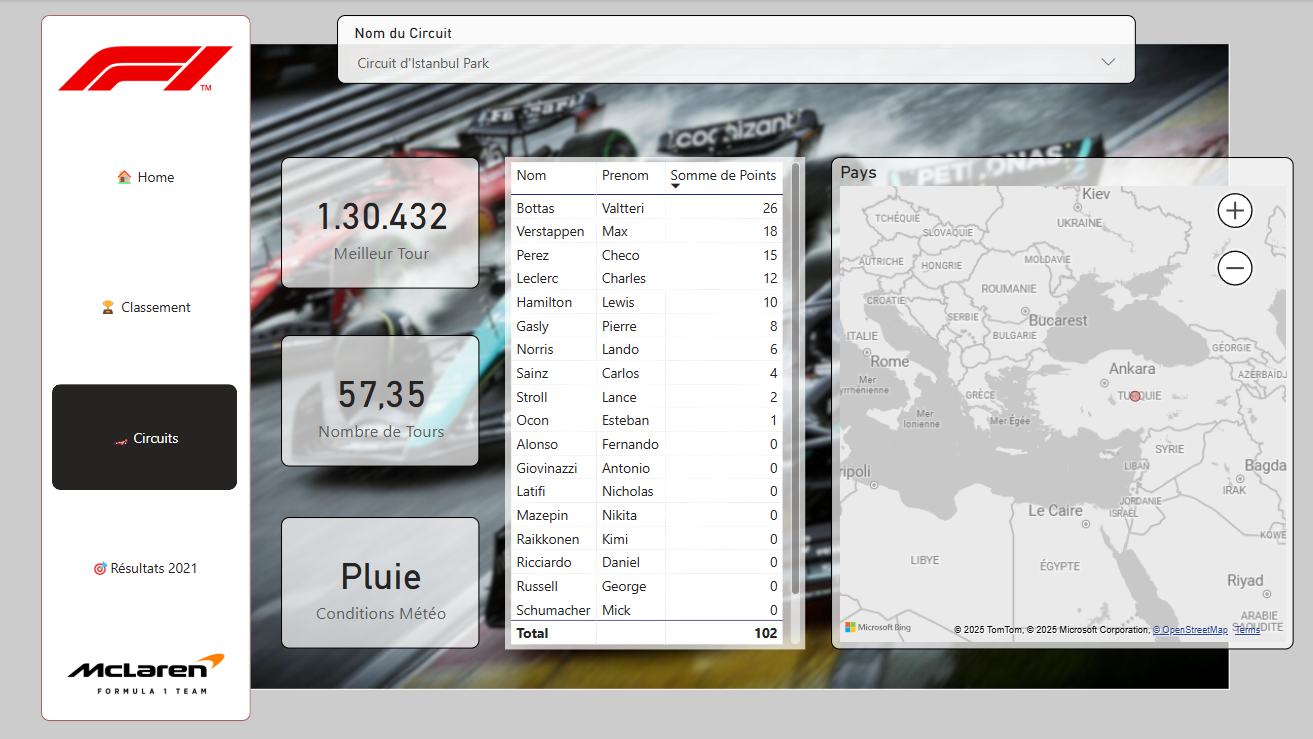Zoom in on the map
Viewport: 1313px width, 739px height.
click(x=1235, y=211)
